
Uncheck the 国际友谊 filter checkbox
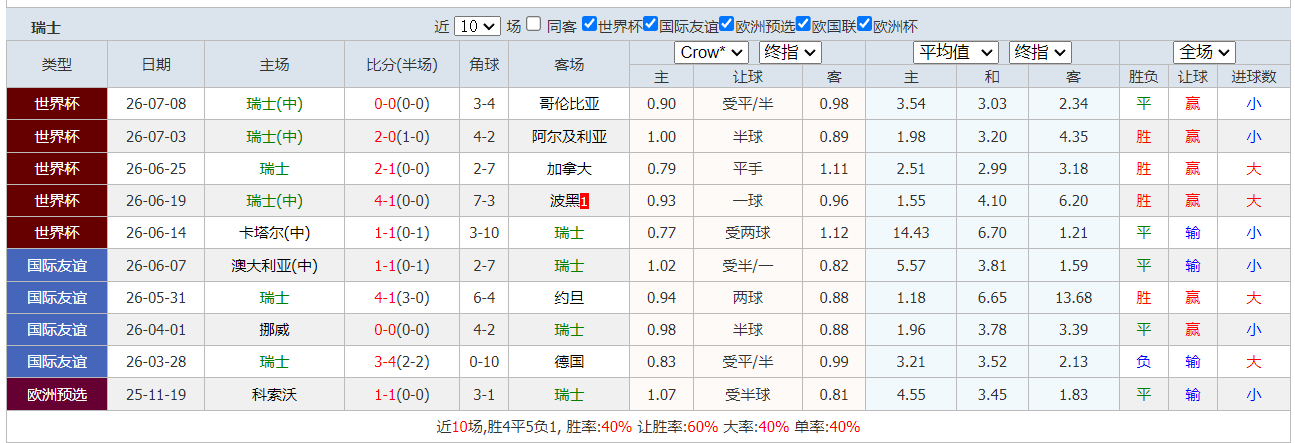pyautogui.click(x=651, y=25)
